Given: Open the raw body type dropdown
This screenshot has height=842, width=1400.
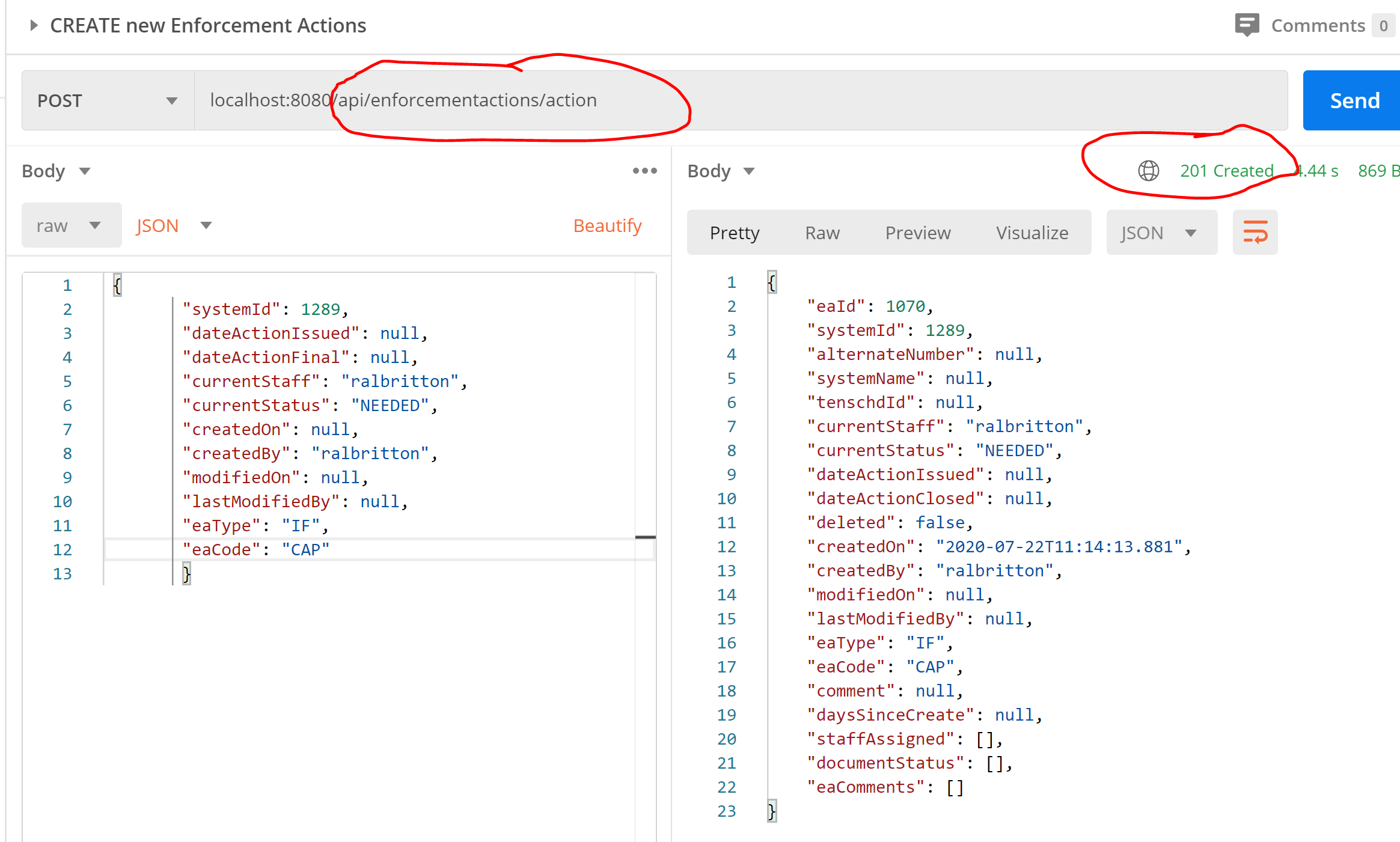Looking at the screenshot, I should tap(70, 225).
